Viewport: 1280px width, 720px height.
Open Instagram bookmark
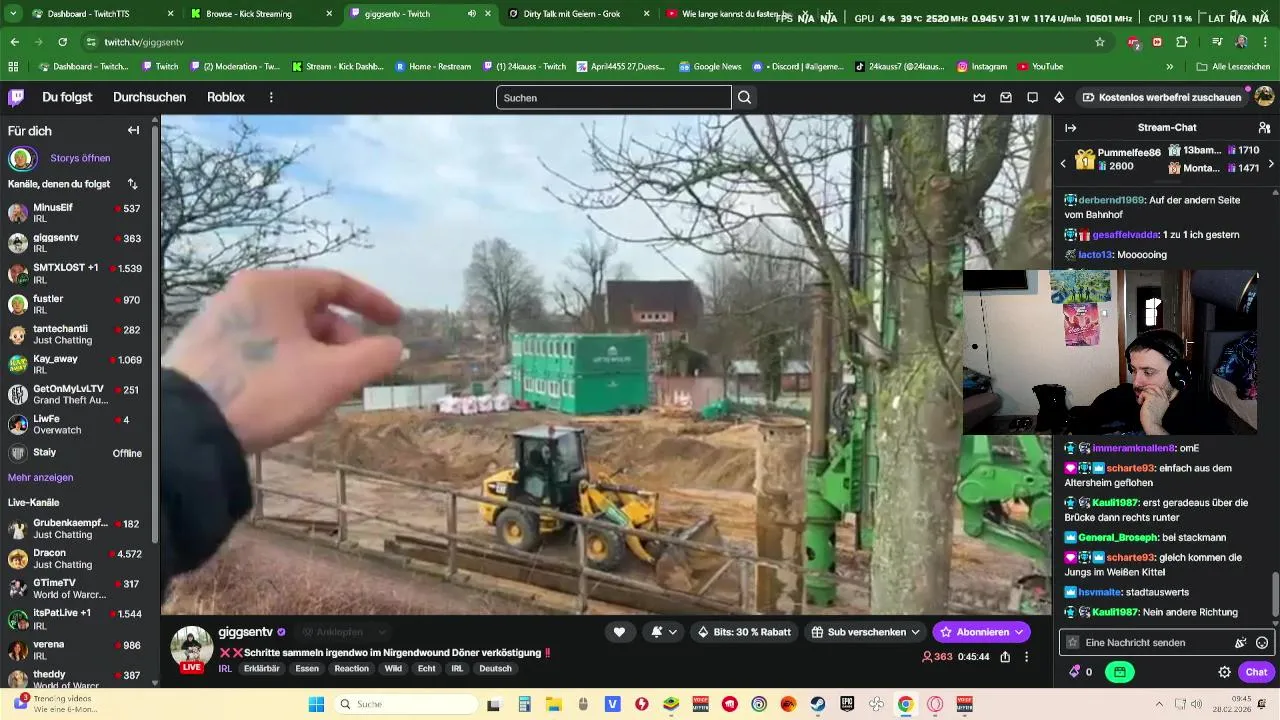pyautogui.click(x=982, y=67)
